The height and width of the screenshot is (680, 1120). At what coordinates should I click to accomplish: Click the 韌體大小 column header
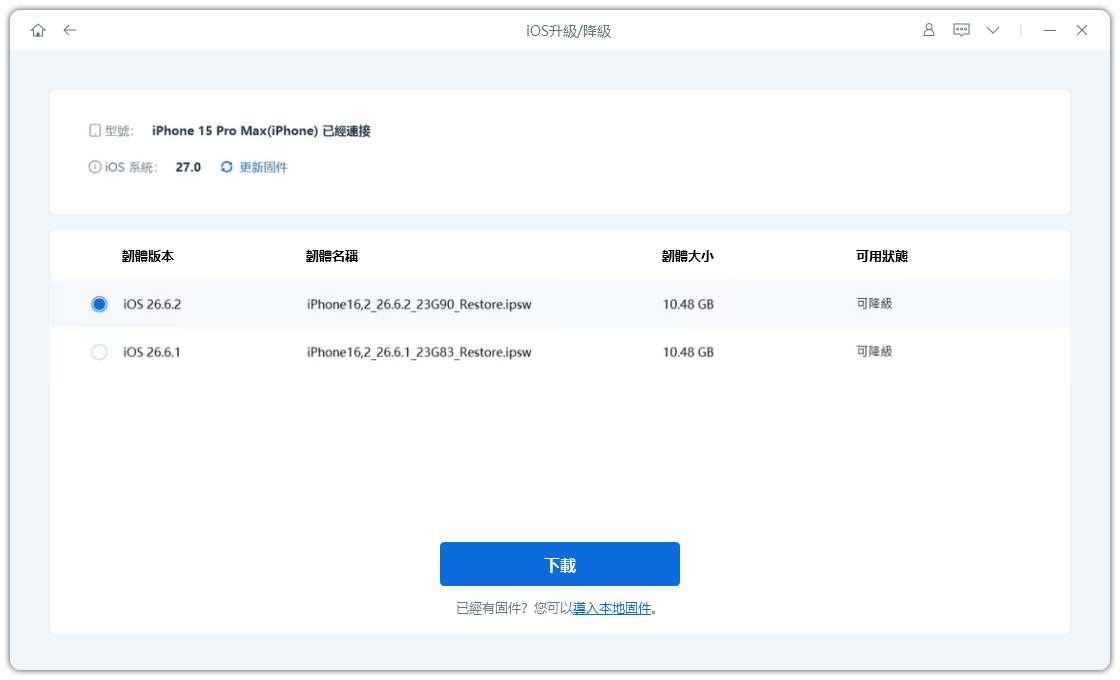point(687,256)
